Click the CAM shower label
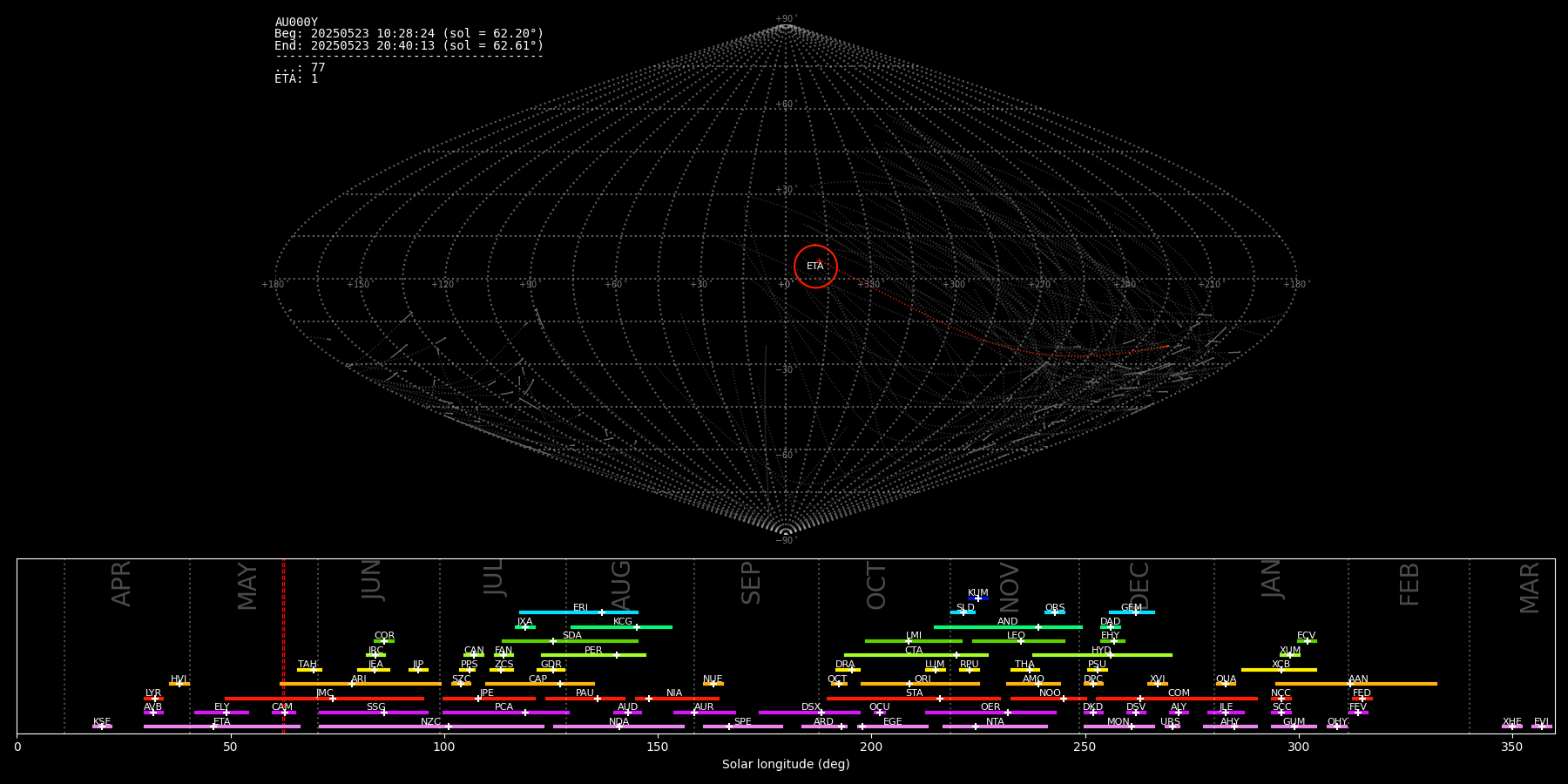1568x784 pixels. [282, 707]
